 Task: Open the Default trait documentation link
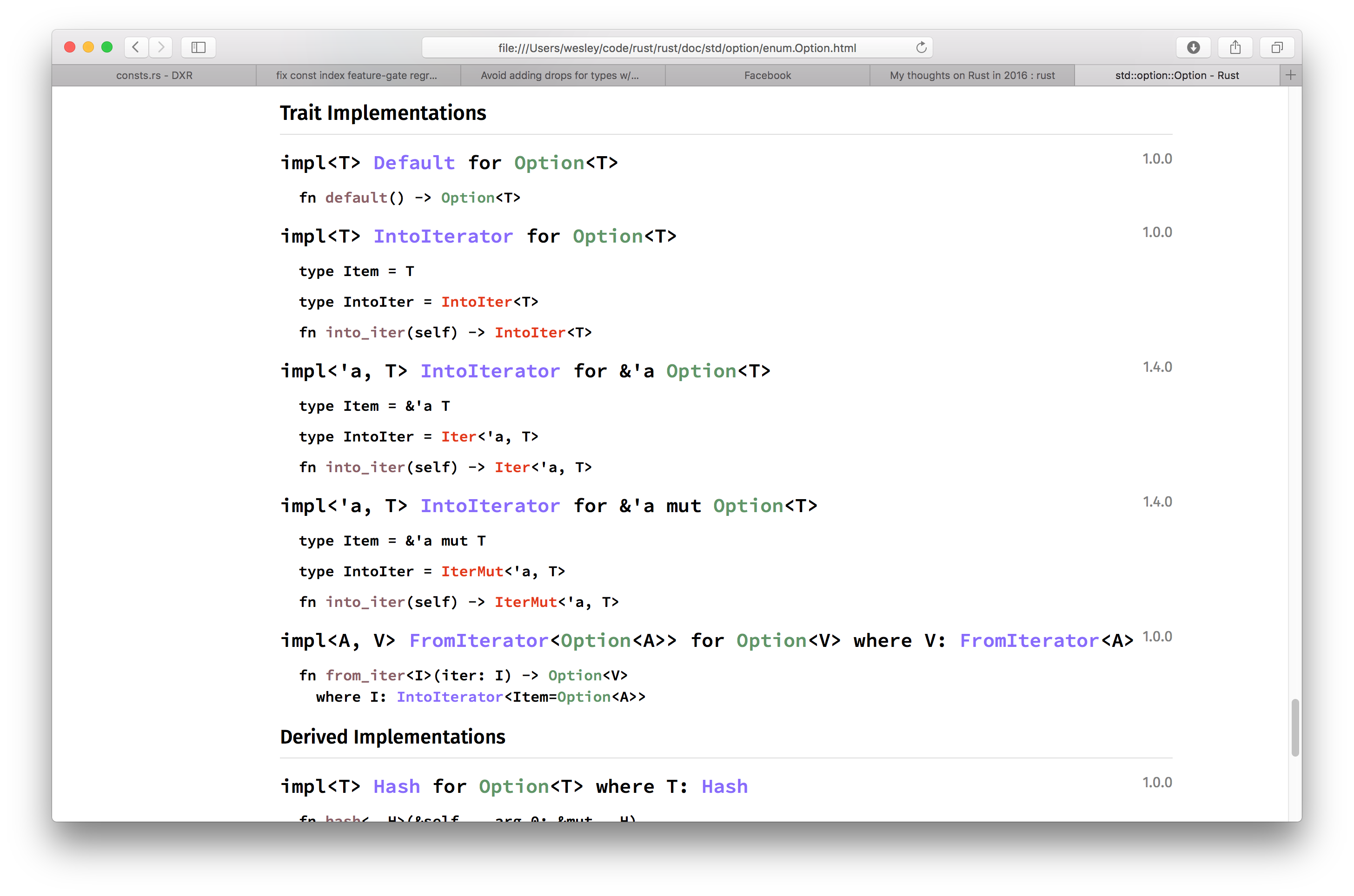413,163
